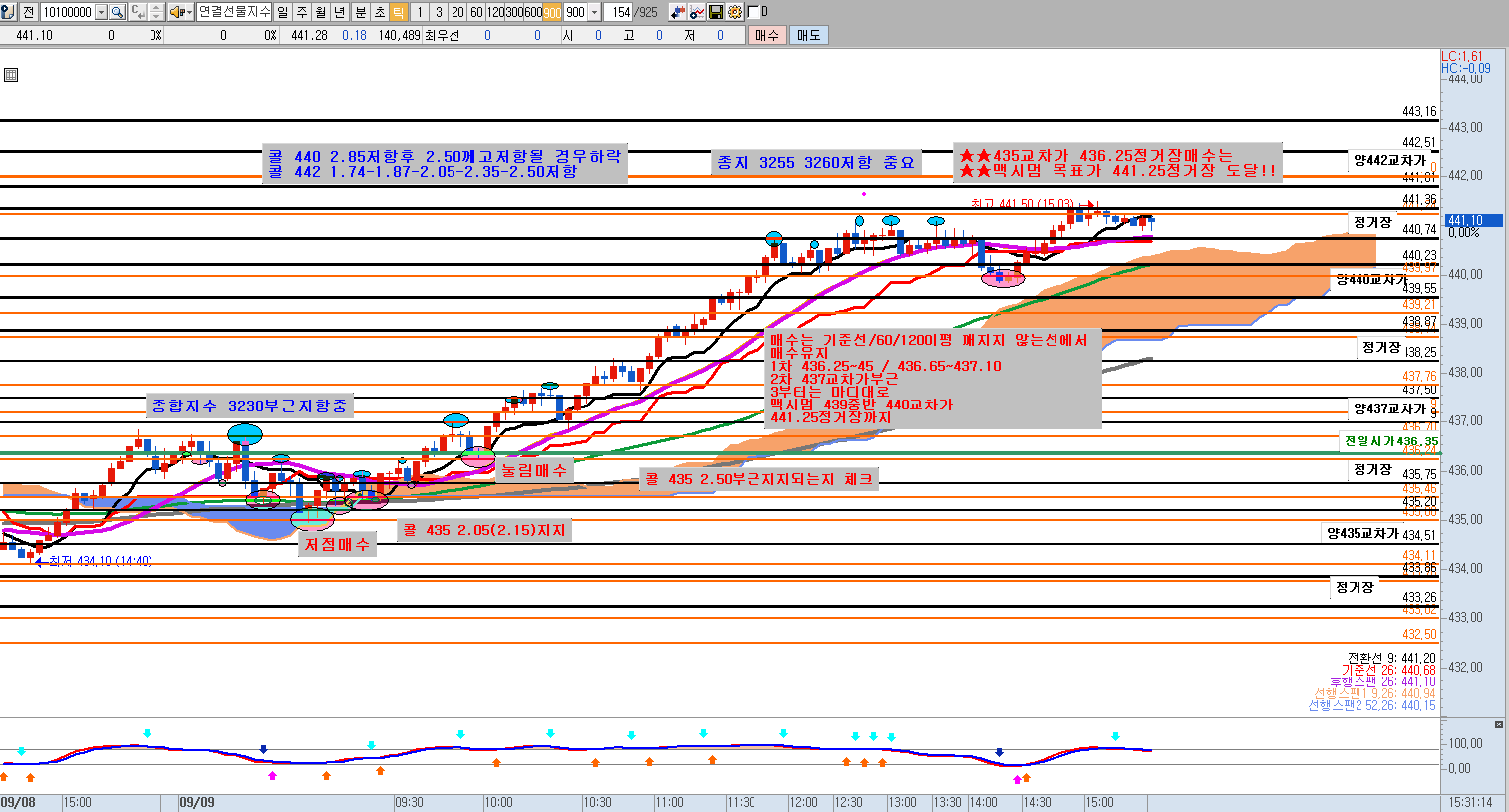This screenshot has width=1509, height=812.
Task: Click the magnifier symbol search icon
Action: click(x=117, y=12)
